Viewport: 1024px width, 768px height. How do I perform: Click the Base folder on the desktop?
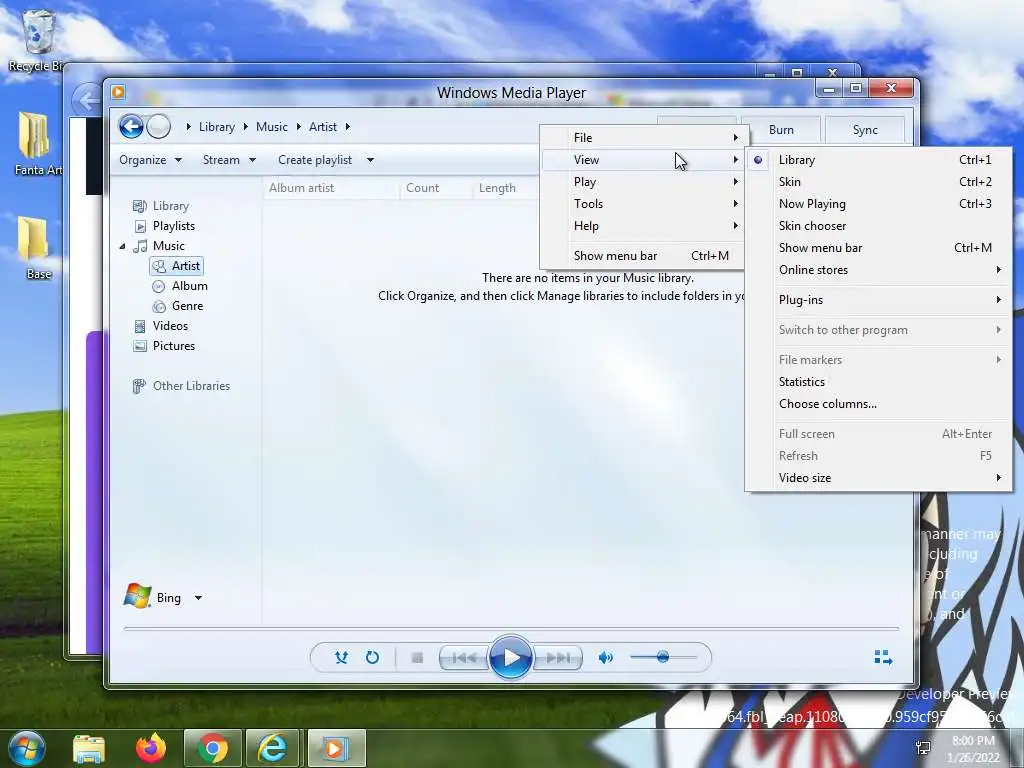[x=34, y=247]
